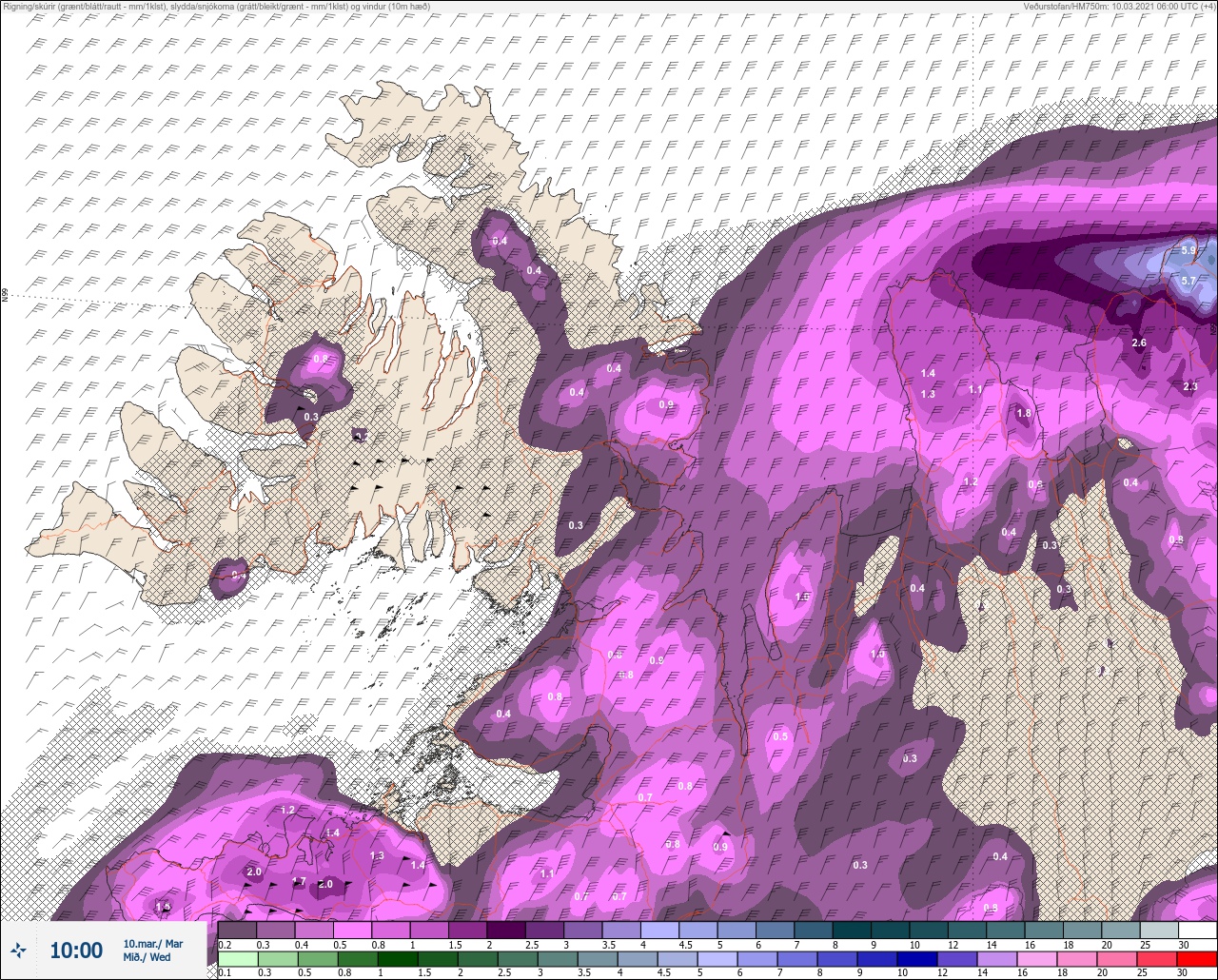Image resolution: width=1218 pixels, height=980 pixels.
Task: Click the 2.6 precipitation value on the map
Action: coord(1139,343)
